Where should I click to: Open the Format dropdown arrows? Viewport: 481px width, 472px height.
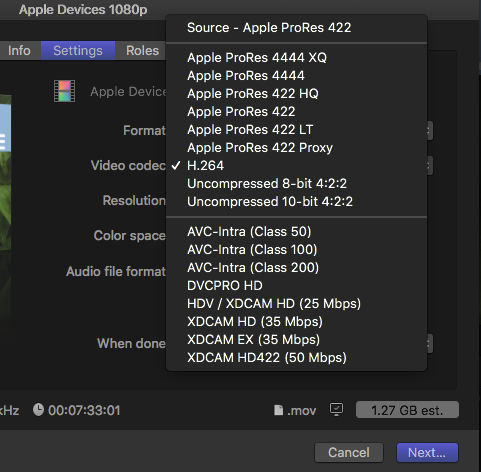[429, 130]
